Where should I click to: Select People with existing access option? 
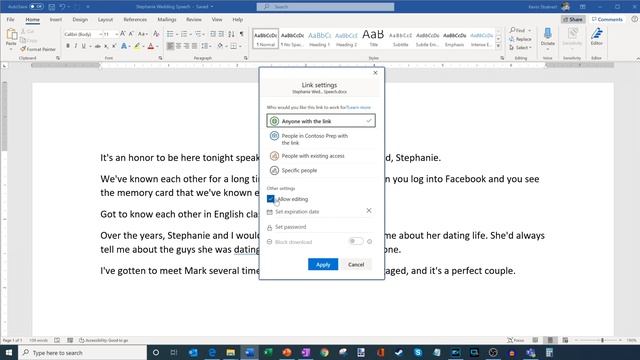[321, 156]
